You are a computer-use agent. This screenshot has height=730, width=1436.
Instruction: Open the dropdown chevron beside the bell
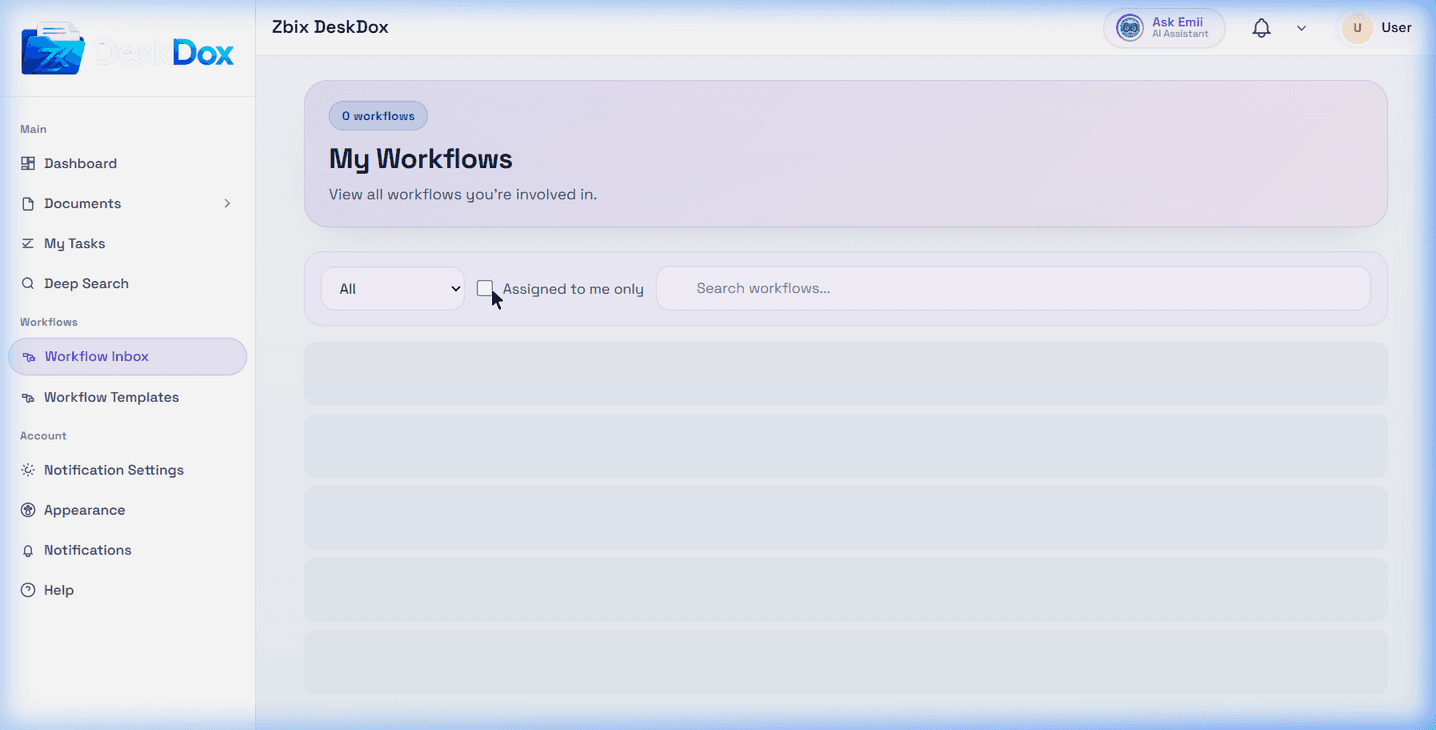click(1301, 28)
